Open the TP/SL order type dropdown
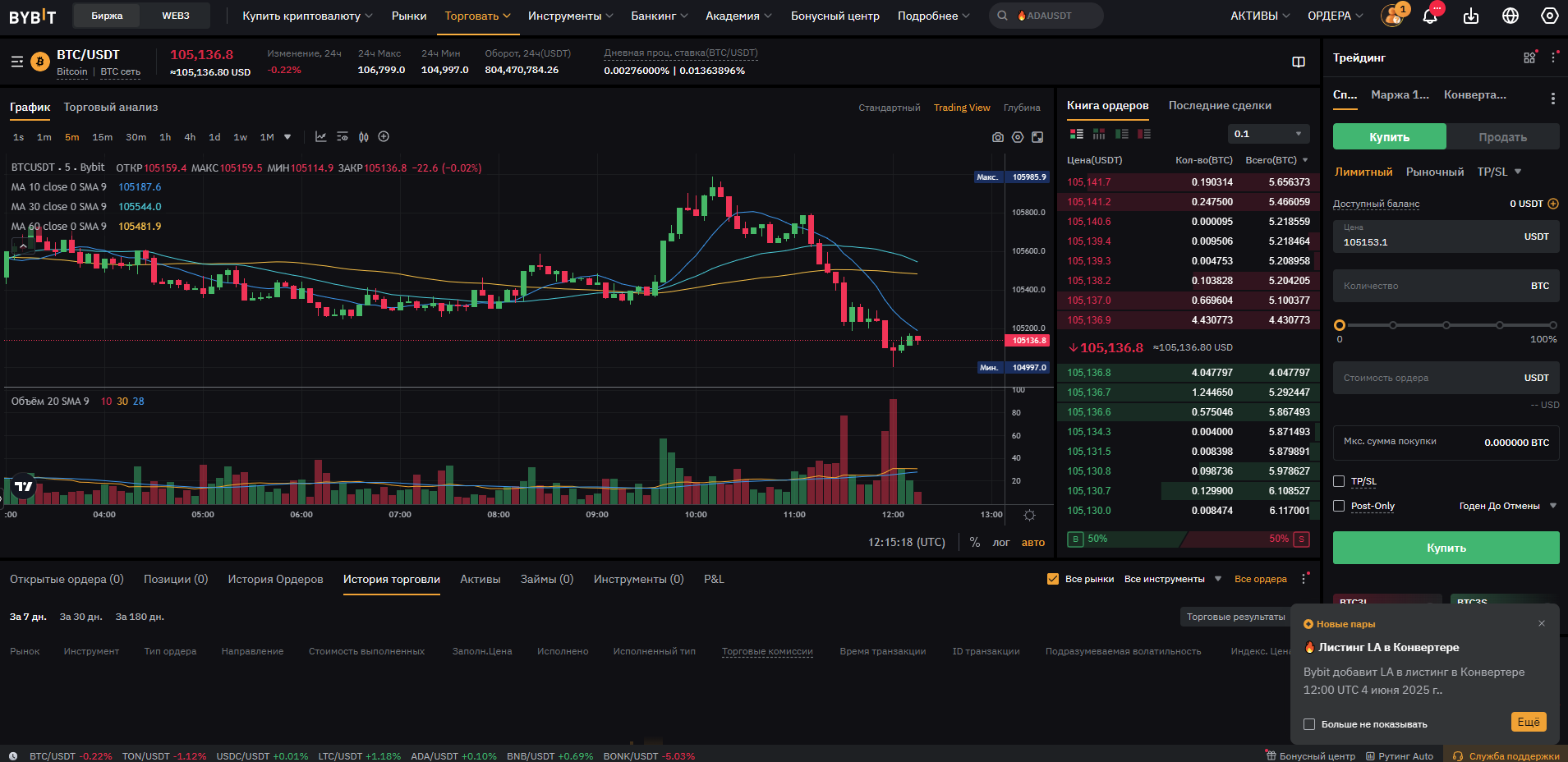Image resolution: width=1568 pixels, height=762 pixels. 1499,172
